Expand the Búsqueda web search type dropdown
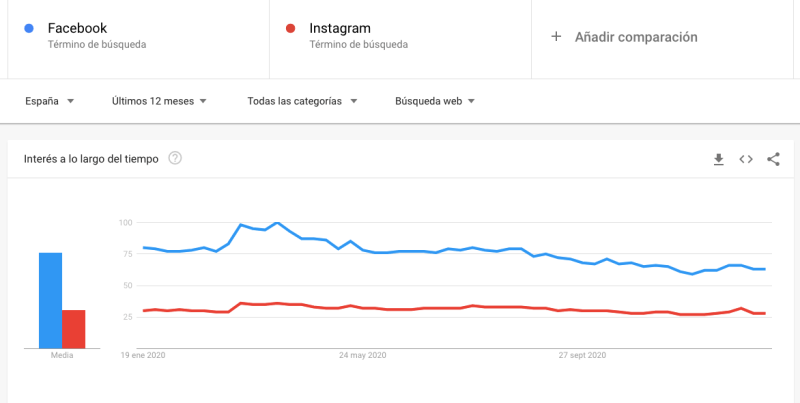The image size is (800, 403). (x=434, y=101)
